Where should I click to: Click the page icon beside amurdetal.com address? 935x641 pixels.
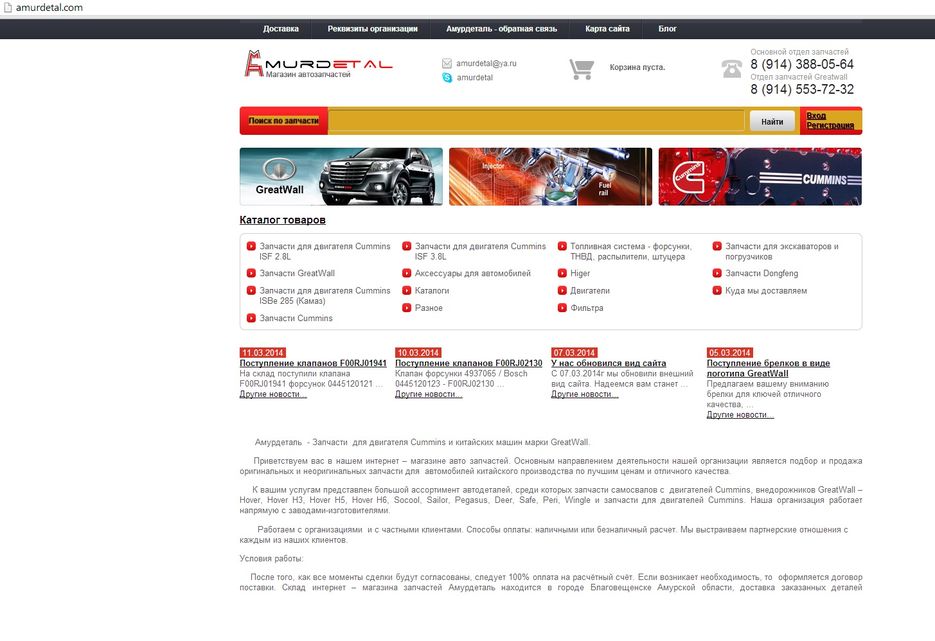point(8,8)
